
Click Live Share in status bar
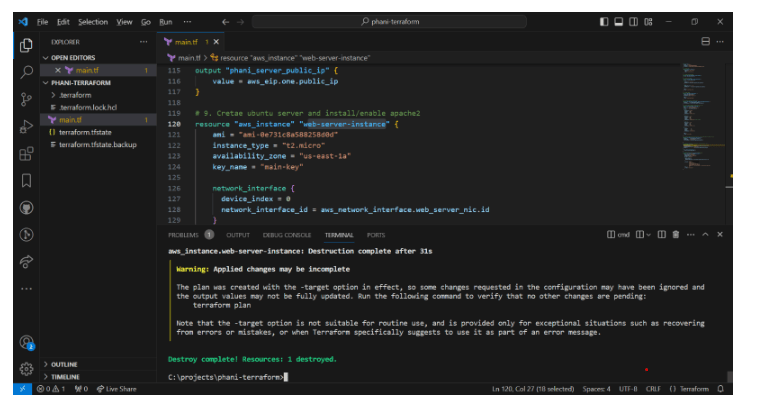116,388
